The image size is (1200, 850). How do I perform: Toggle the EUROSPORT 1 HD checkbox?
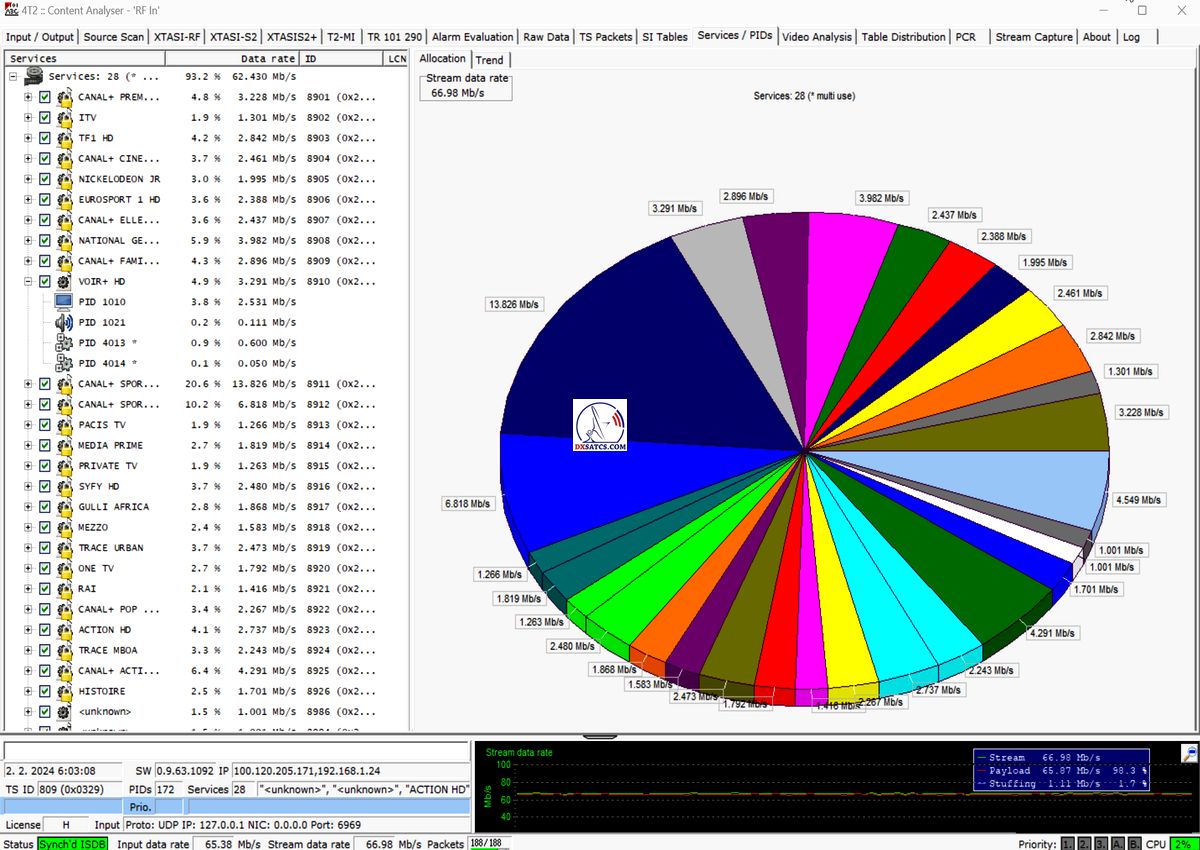point(44,200)
